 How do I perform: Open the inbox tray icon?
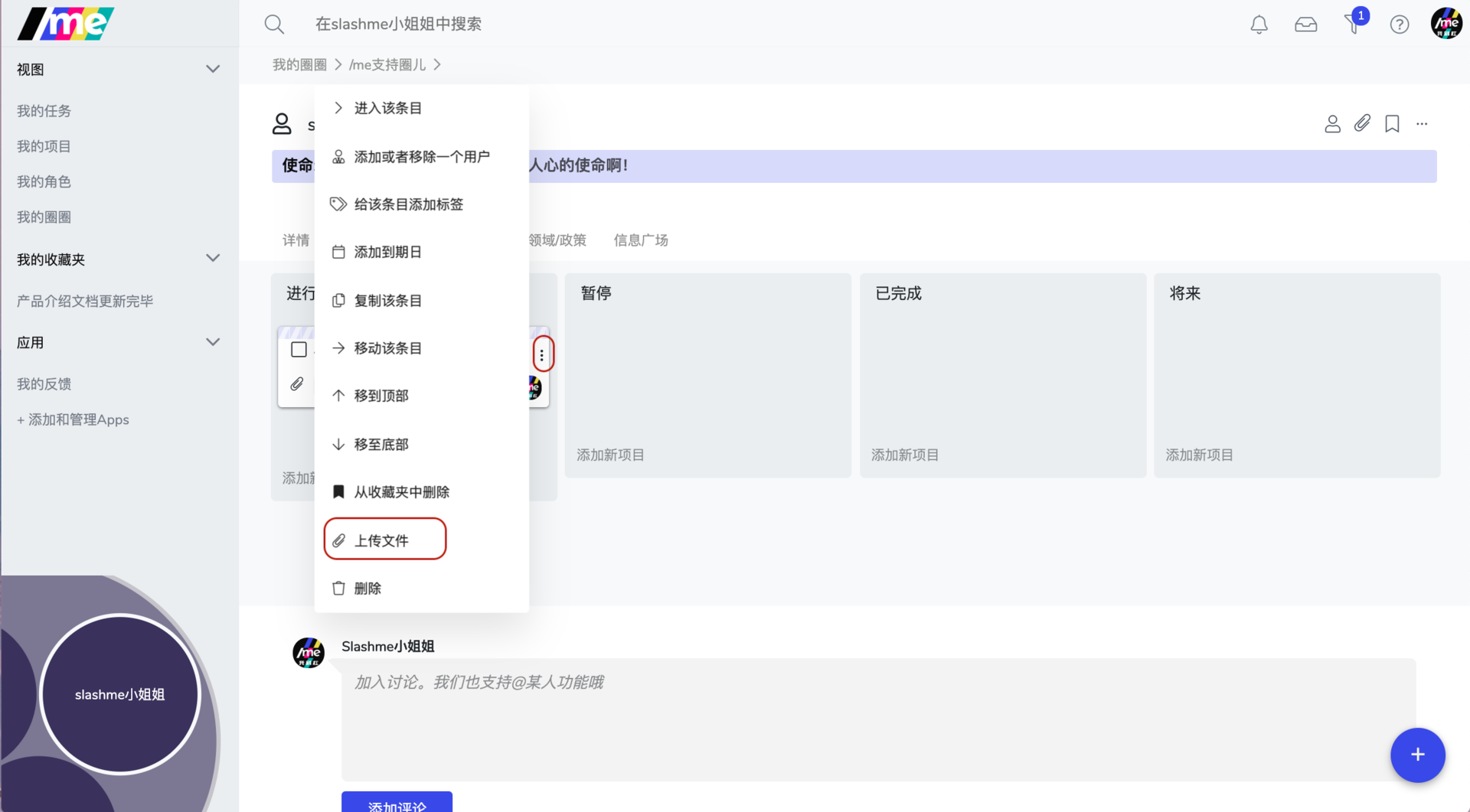tap(1305, 24)
